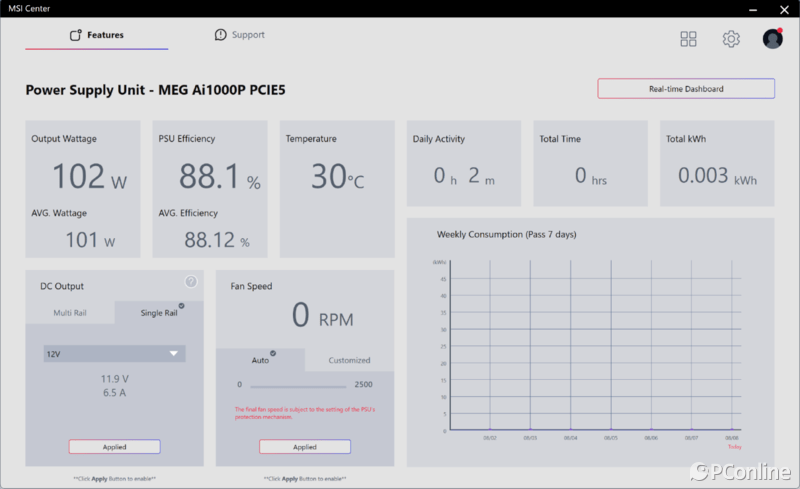Click the Today label on the chart
This screenshot has height=489, width=800.
pyautogui.click(x=734, y=447)
